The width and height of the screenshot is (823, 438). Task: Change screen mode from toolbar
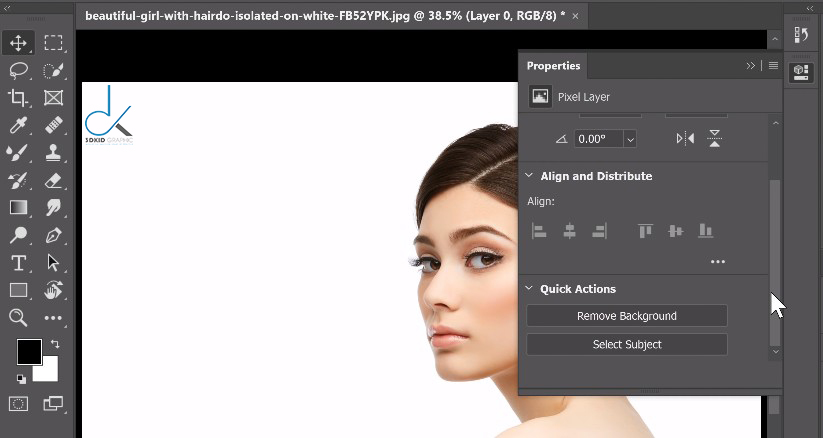click(x=53, y=403)
